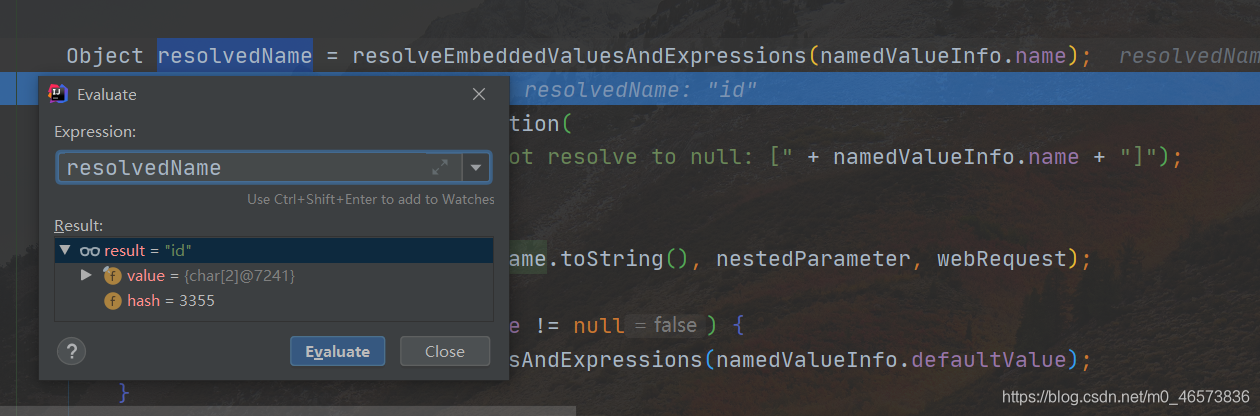The width and height of the screenshot is (1260, 416).
Task: Click the IntelliJ icon in Evaluate title bar
Action: click(59, 94)
